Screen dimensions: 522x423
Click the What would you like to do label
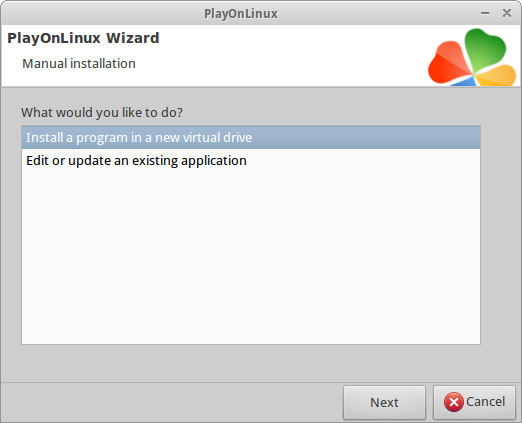(102, 113)
